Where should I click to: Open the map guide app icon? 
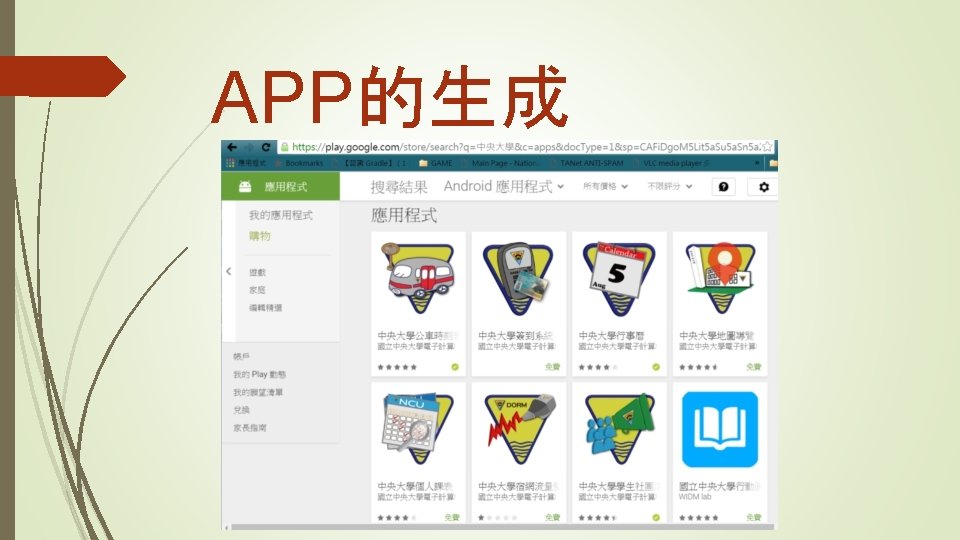point(719,278)
